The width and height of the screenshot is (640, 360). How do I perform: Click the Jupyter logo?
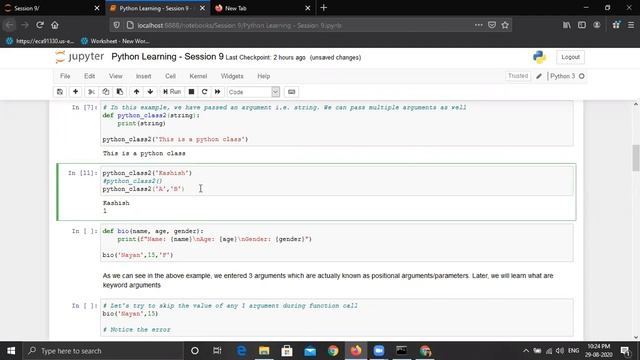80,57
